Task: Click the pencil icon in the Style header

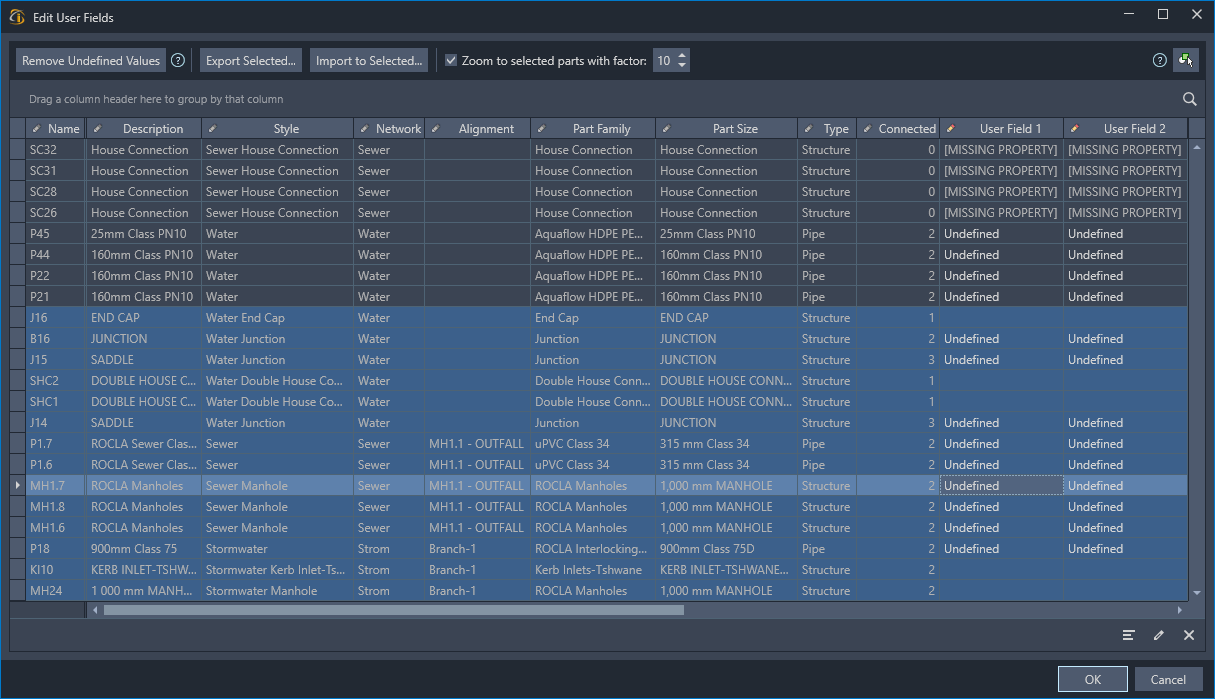Action: 212,129
